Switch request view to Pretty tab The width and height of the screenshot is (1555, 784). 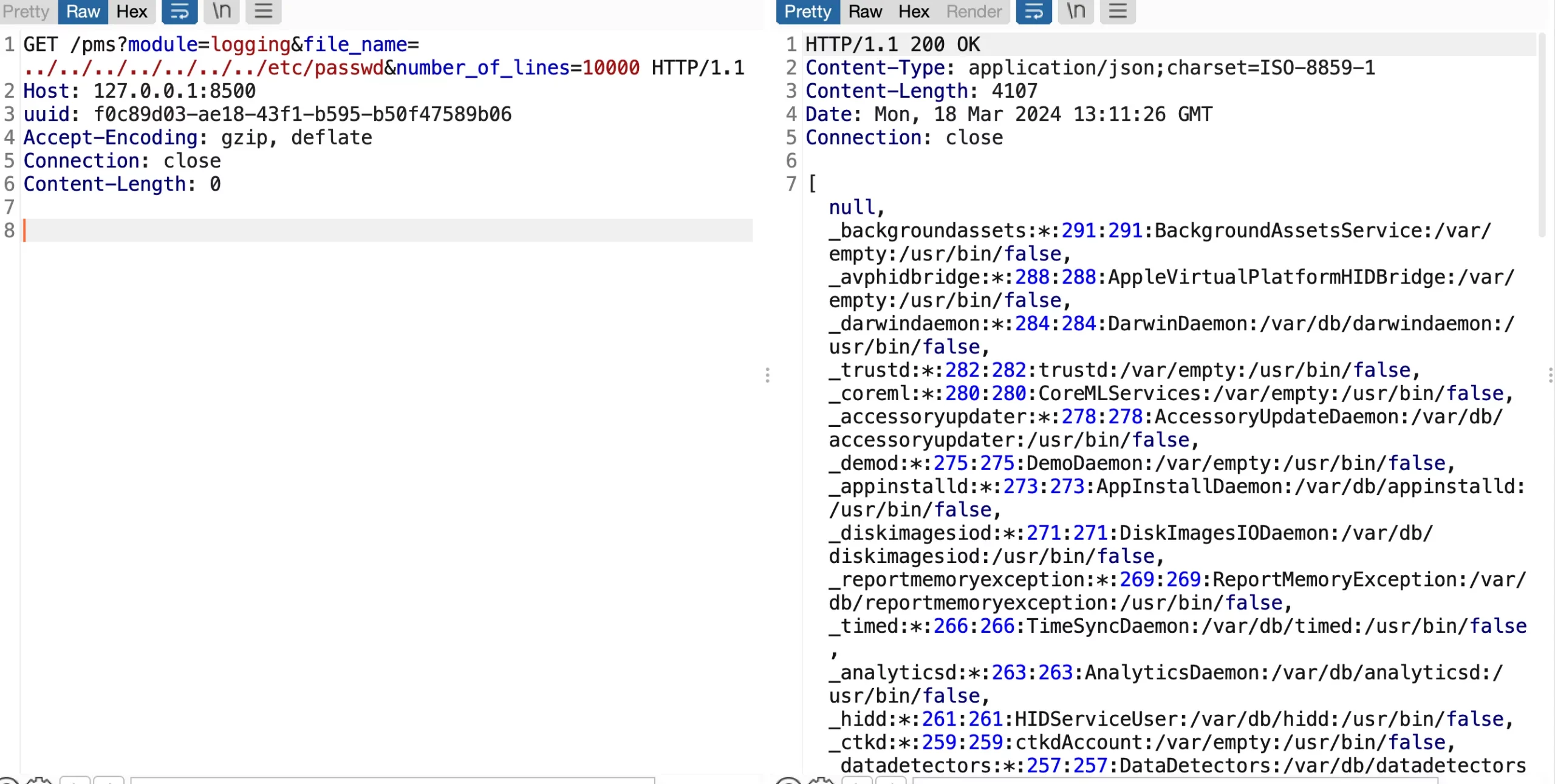click(x=26, y=12)
